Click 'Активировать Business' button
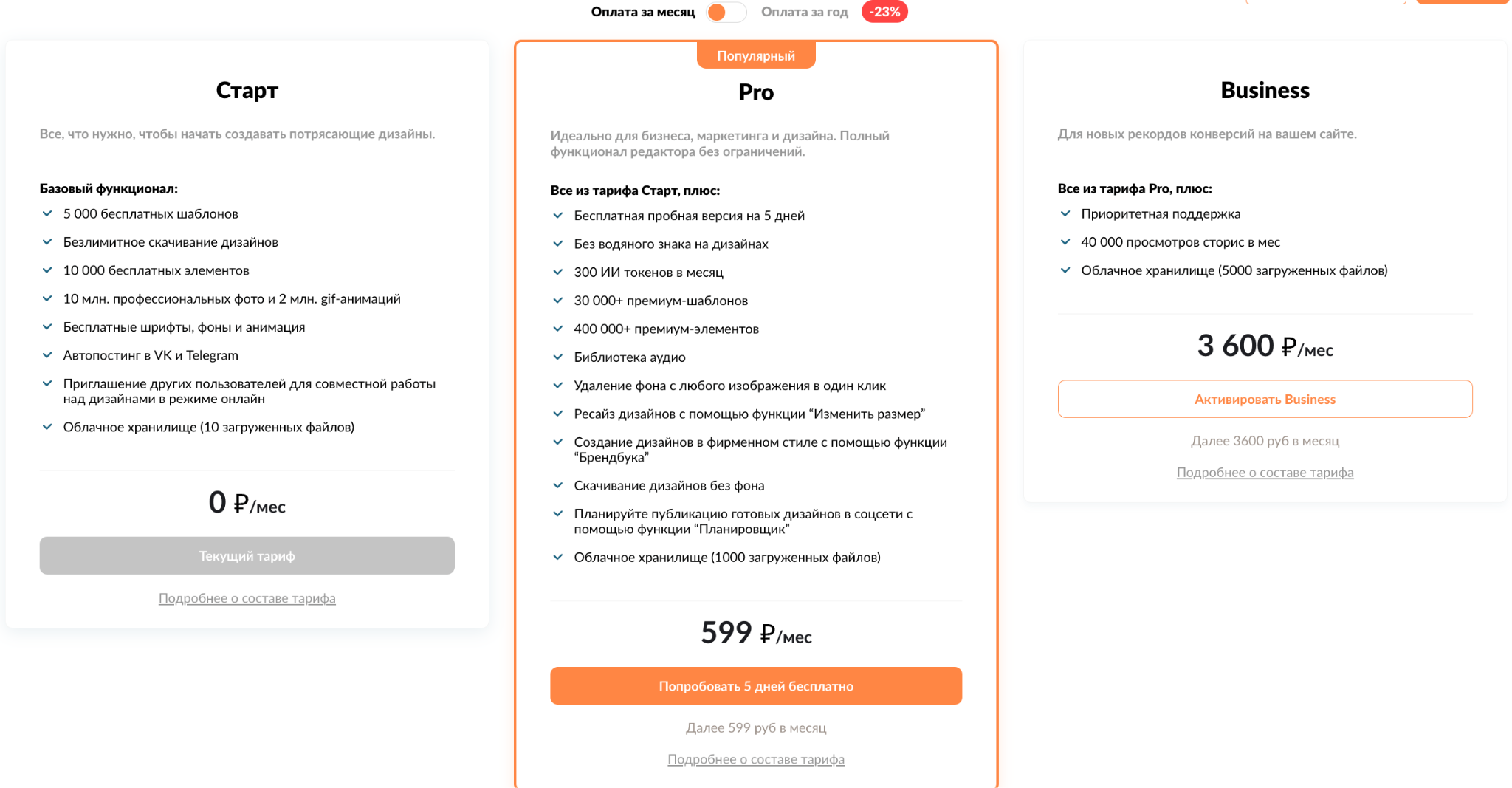Screen dimensions: 1512x788 [x=1264, y=400]
